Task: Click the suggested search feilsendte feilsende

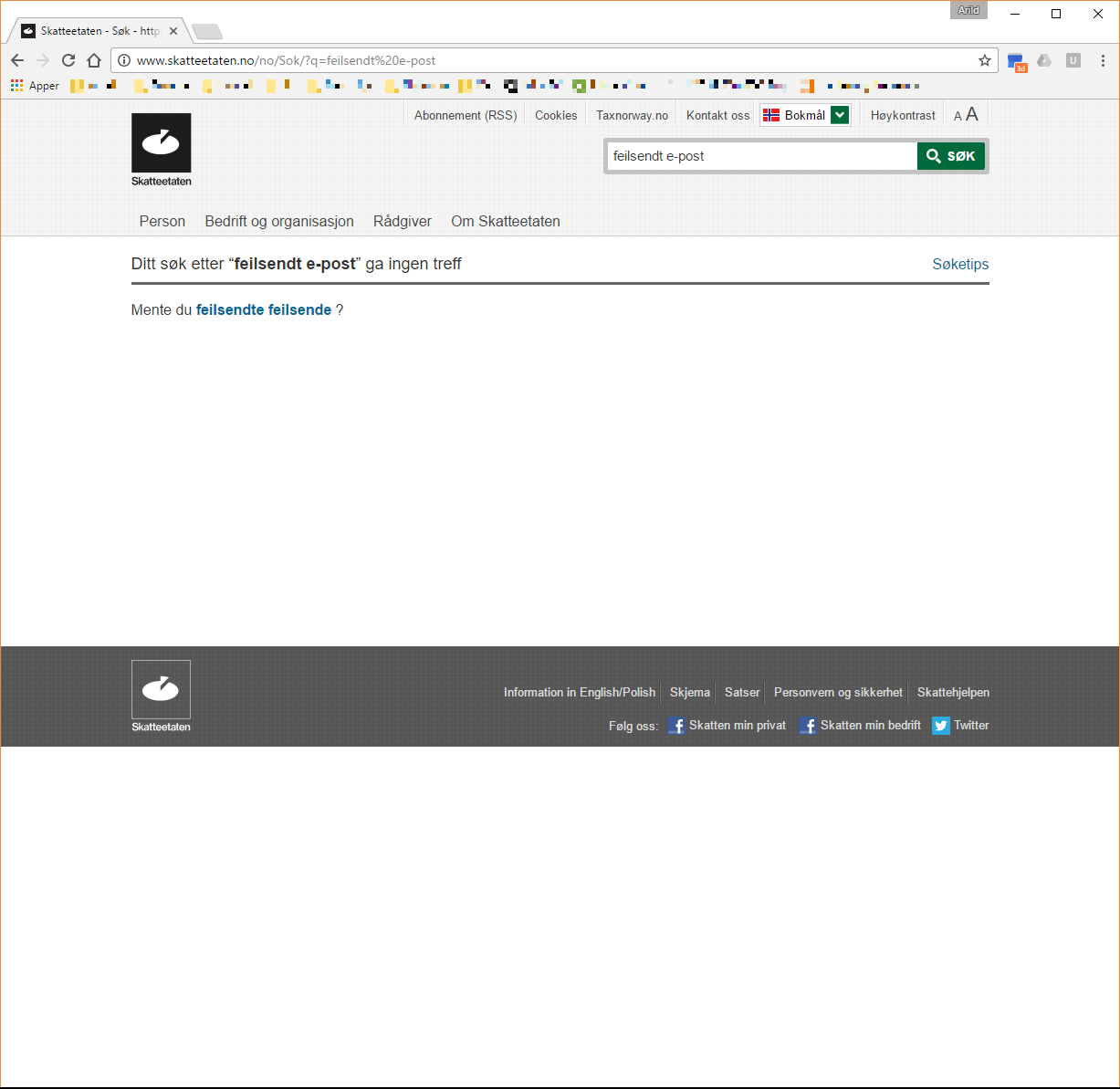Action: click(263, 309)
